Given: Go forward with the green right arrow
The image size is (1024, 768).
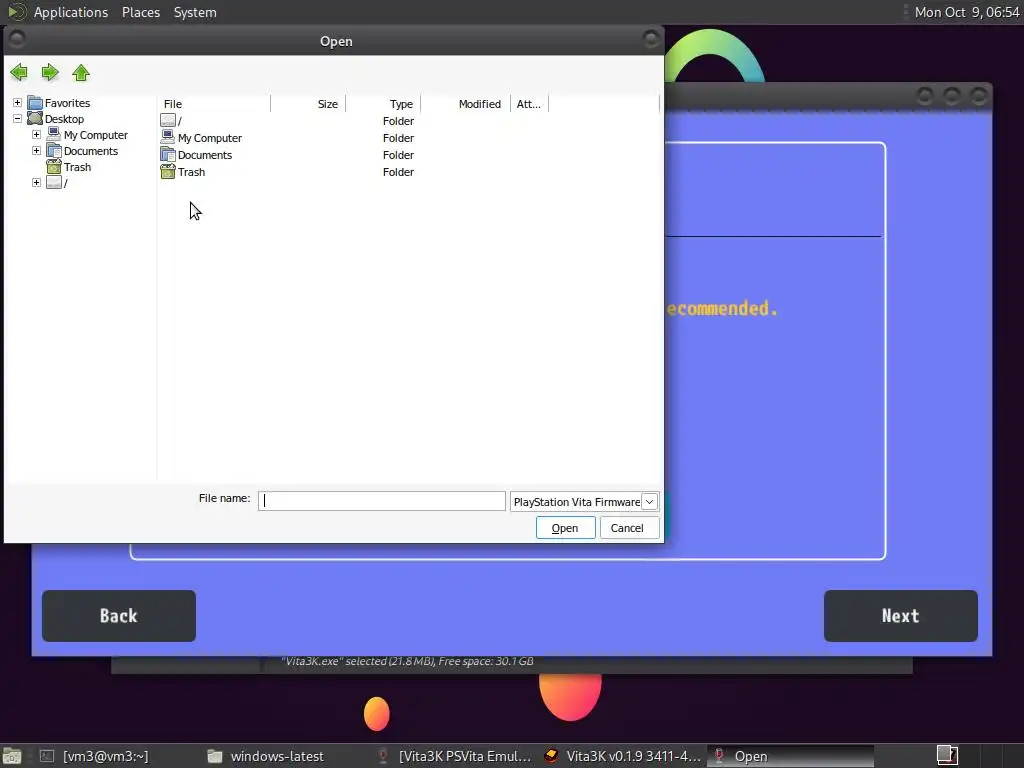Looking at the screenshot, I should coord(50,72).
